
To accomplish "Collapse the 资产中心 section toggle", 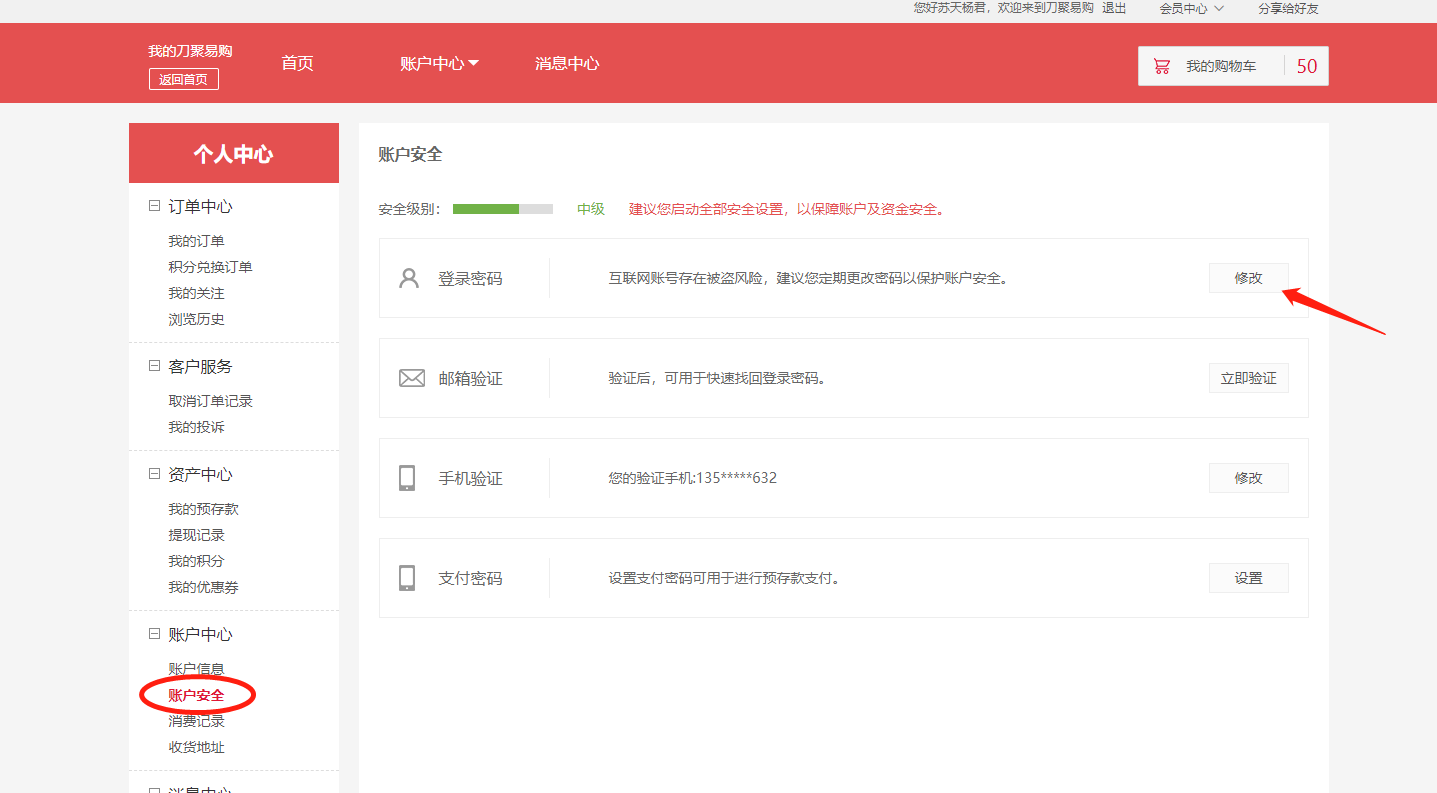I will [x=154, y=474].
